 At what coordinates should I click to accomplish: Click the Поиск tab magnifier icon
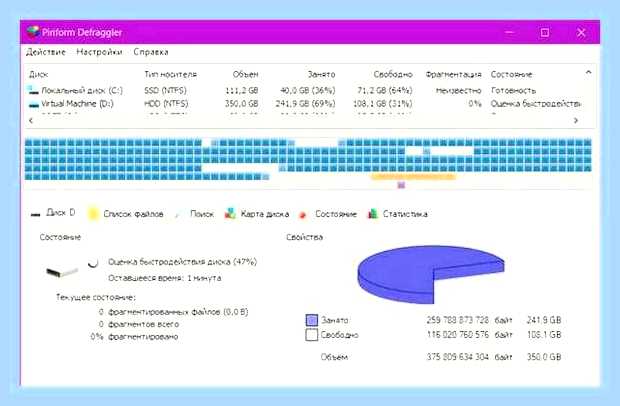(178, 214)
